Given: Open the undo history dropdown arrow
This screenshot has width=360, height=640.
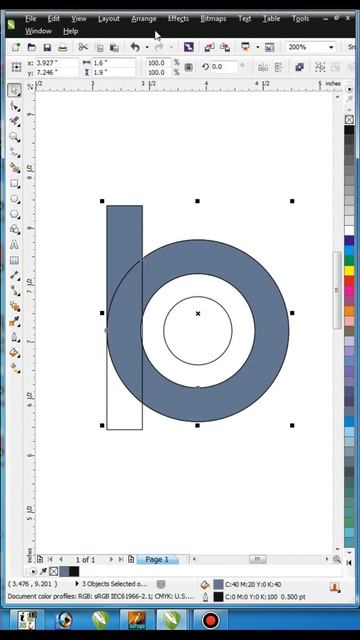Looking at the screenshot, I should tap(147, 48).
